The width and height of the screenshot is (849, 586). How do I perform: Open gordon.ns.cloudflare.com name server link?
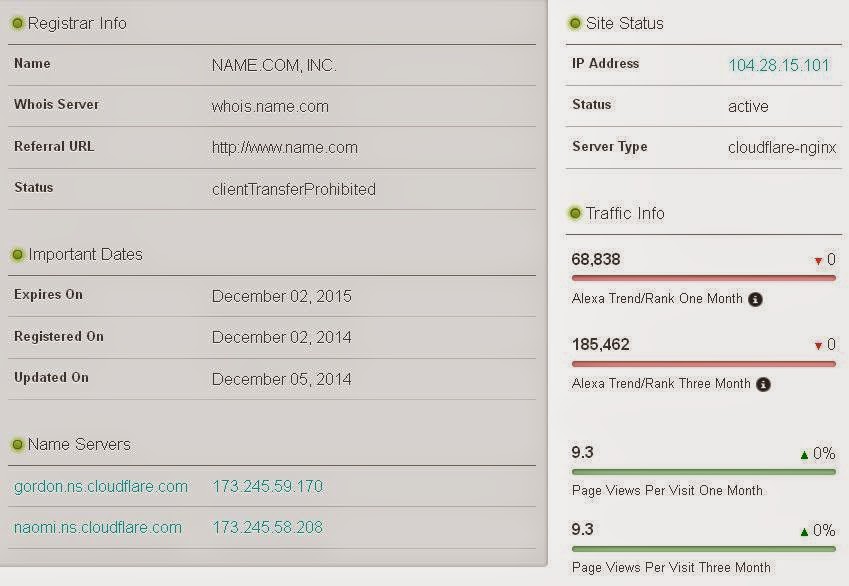click(101, 486)
